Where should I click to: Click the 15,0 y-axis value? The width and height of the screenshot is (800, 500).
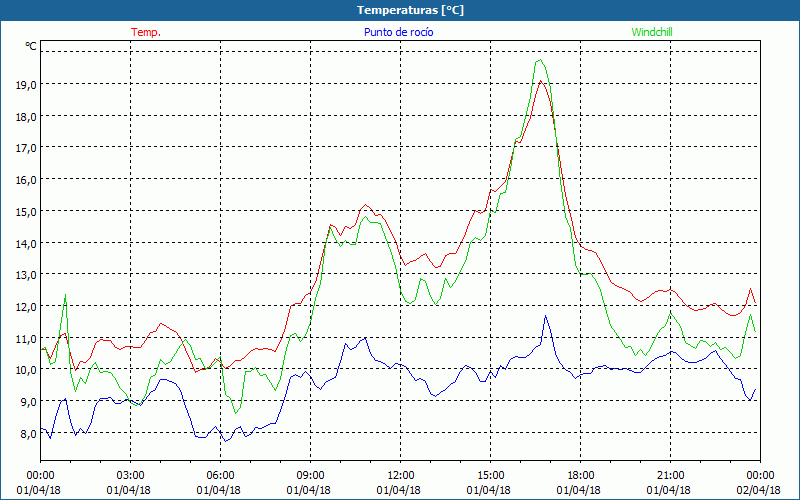click(26, 211)
